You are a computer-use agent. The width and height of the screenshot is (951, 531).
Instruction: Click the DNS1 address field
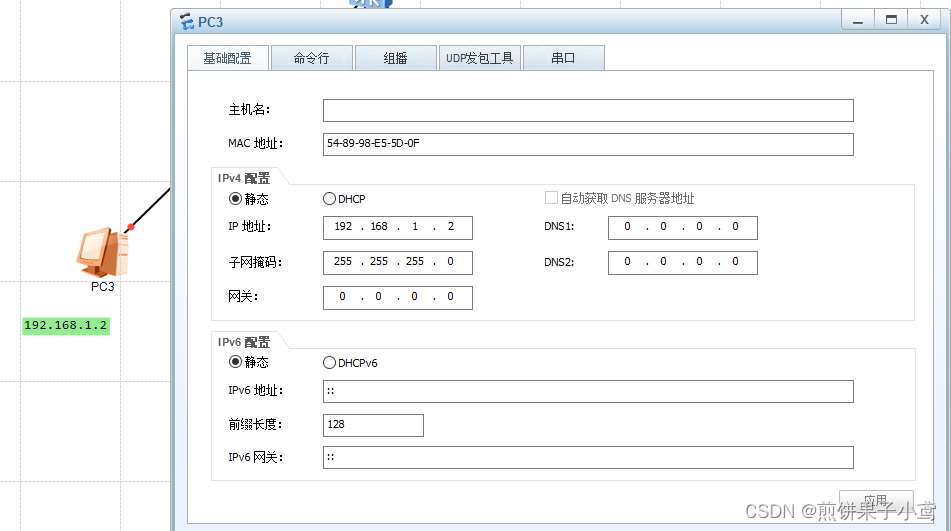point(683,228)
